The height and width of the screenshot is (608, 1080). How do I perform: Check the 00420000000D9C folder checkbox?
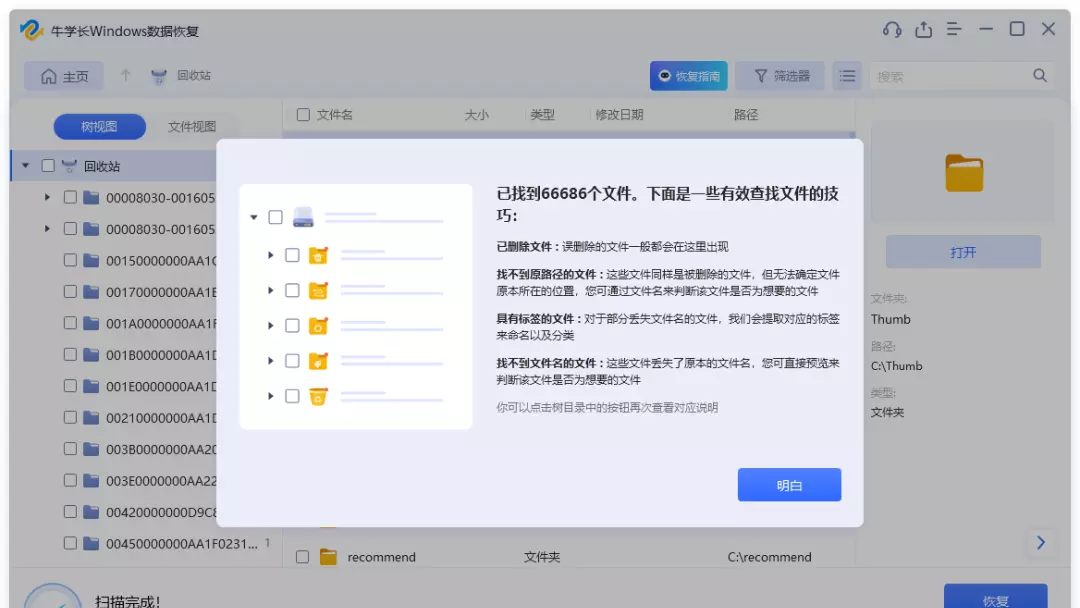pyautogui.click(x=70, y=512)
